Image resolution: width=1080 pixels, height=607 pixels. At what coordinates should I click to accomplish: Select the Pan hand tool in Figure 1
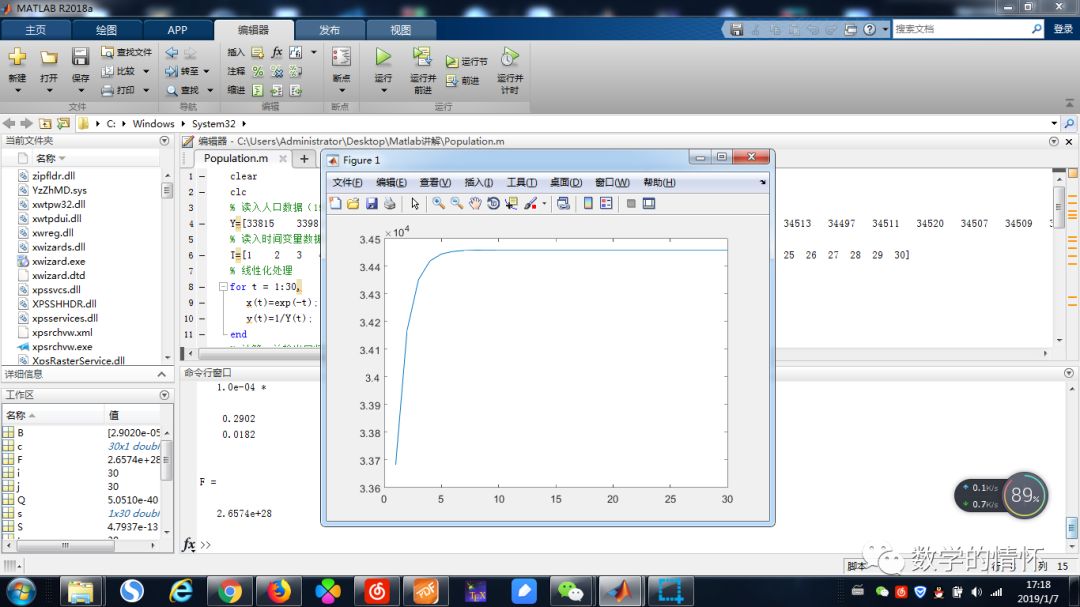tap(475, 203)
